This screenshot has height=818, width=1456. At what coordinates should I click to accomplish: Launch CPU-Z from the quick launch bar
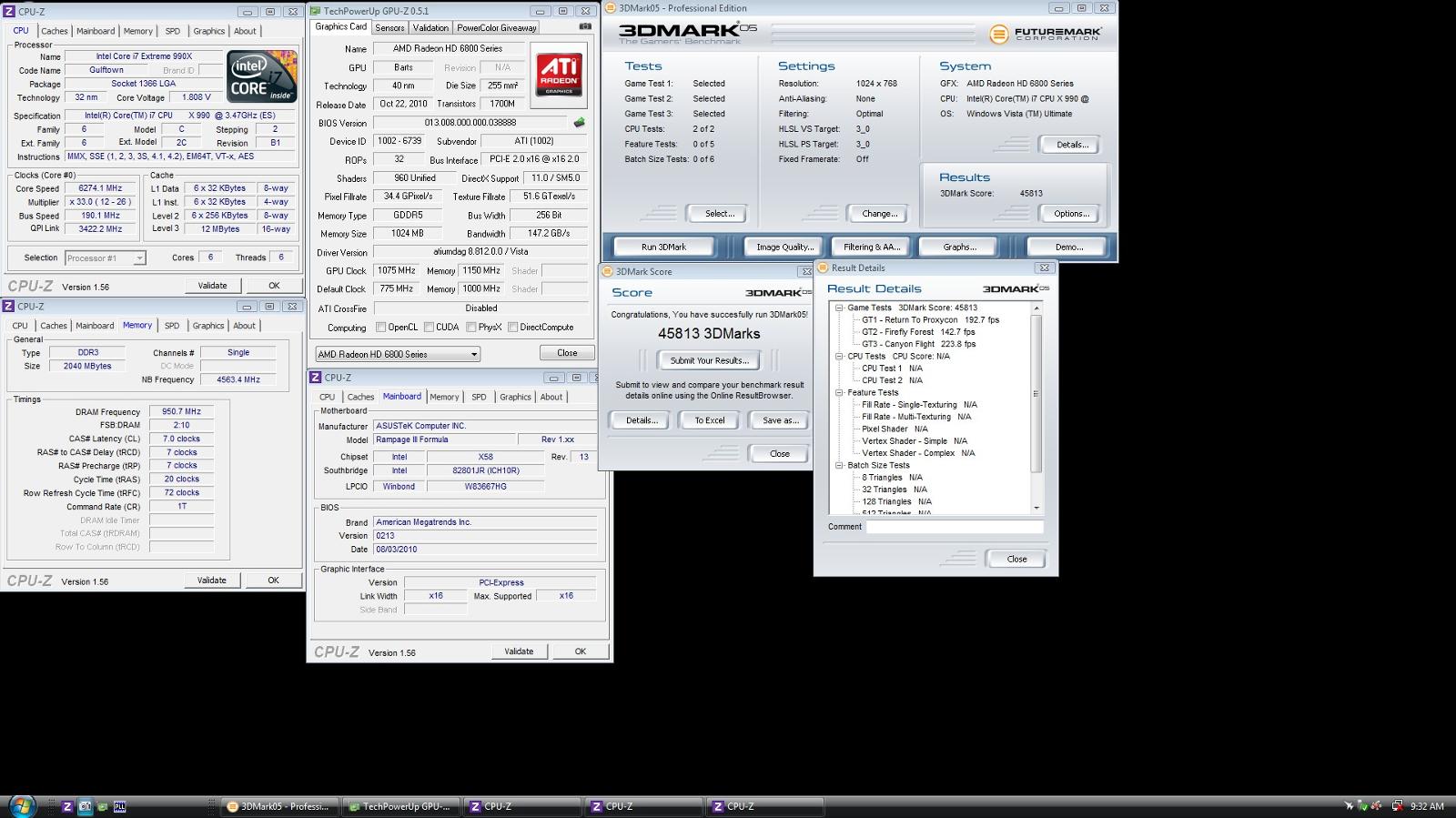pos(67,806)
